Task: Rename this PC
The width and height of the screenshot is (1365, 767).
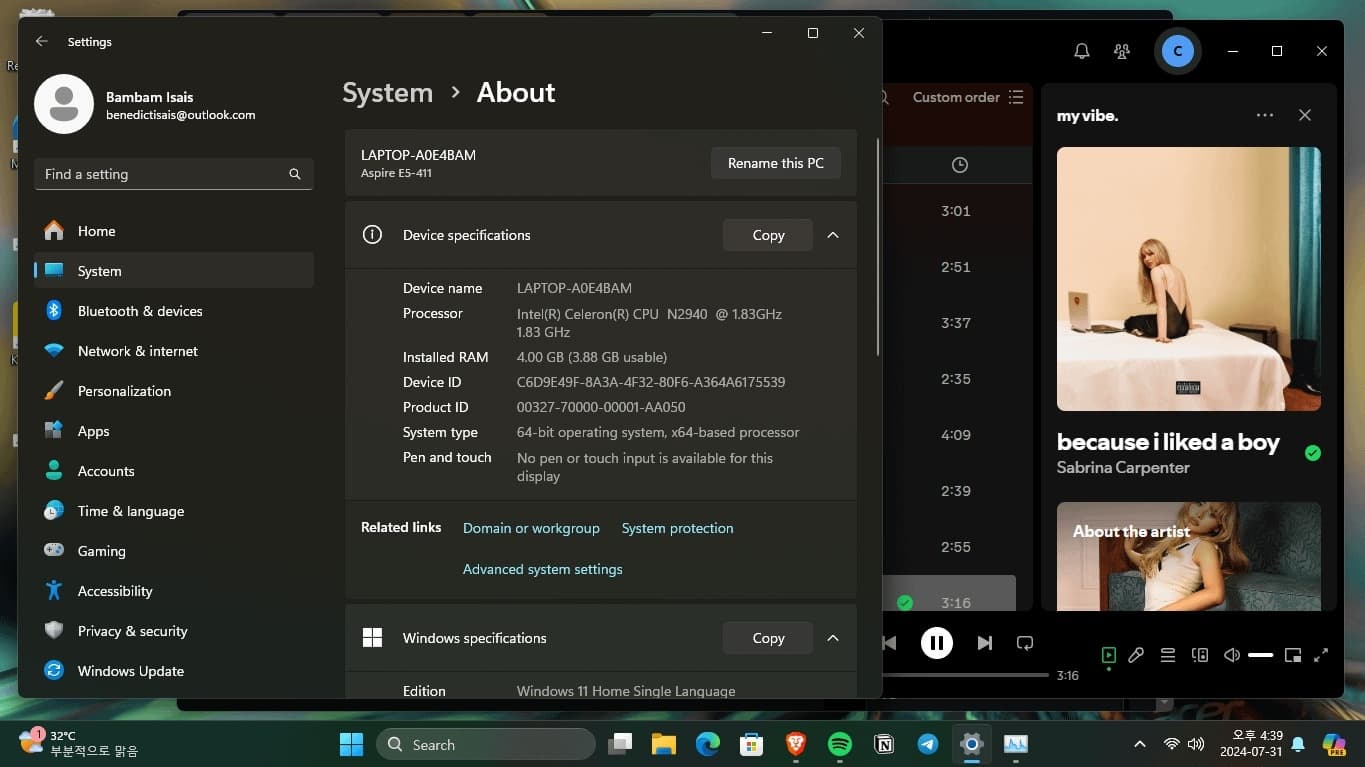Action: [776, 163]
